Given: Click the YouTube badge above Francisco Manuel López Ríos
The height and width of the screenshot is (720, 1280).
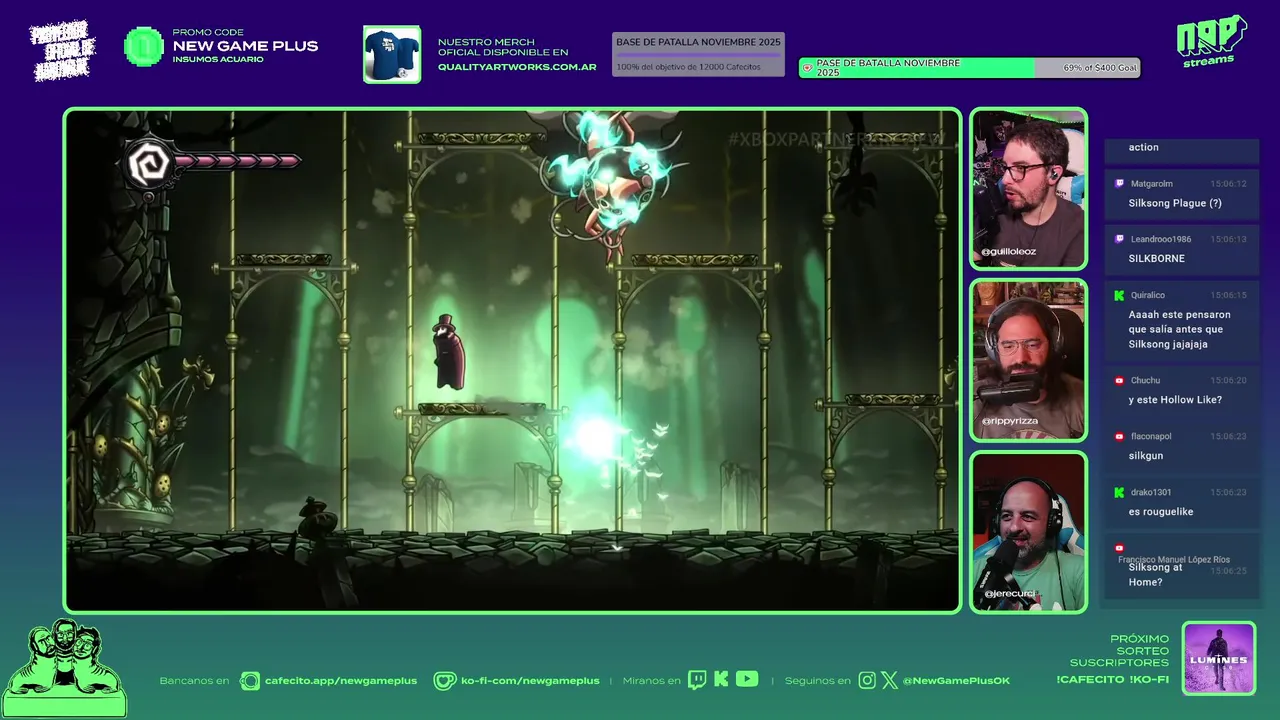Looking at the screenshot, I should point(1119,548).
